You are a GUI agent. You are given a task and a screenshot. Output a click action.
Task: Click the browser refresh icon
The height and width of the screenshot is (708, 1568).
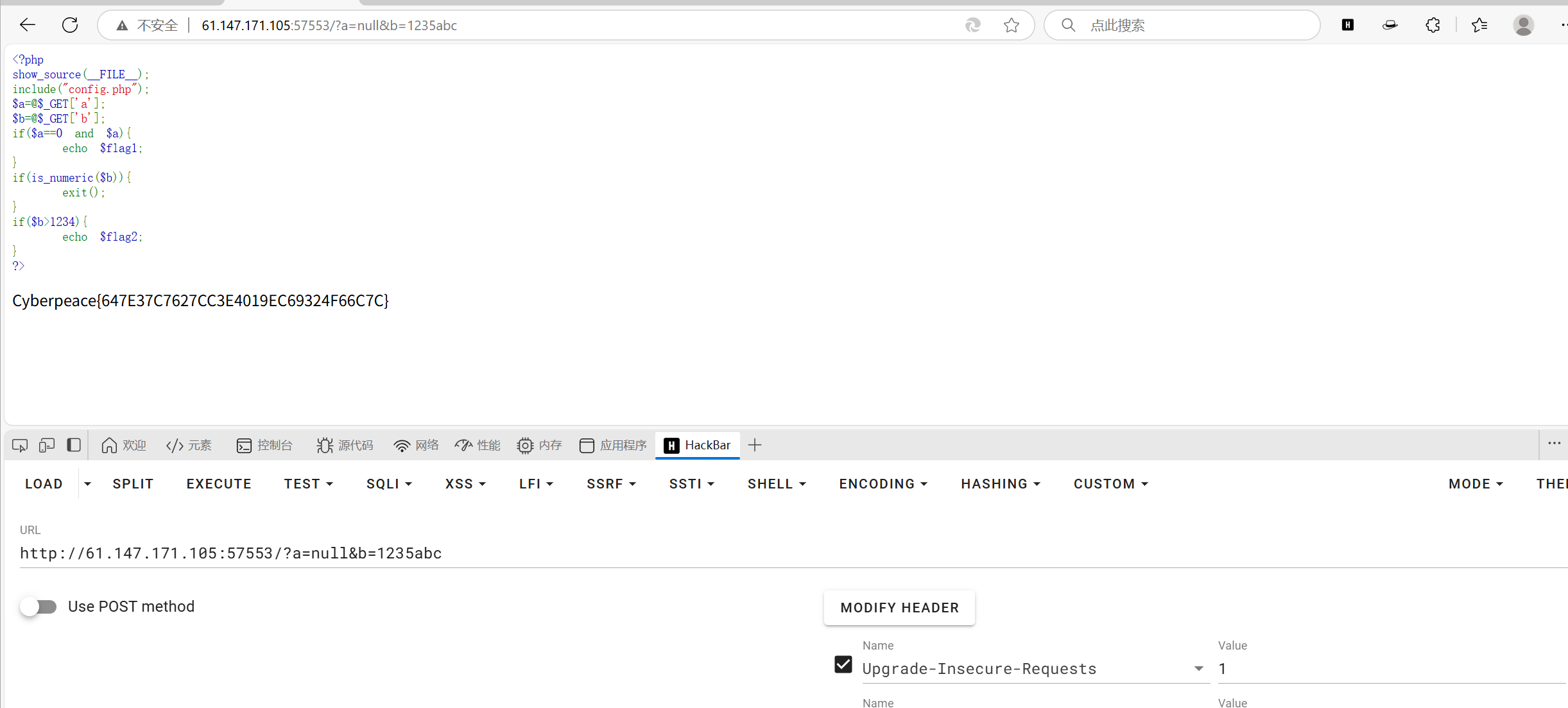tap(70, 25)
